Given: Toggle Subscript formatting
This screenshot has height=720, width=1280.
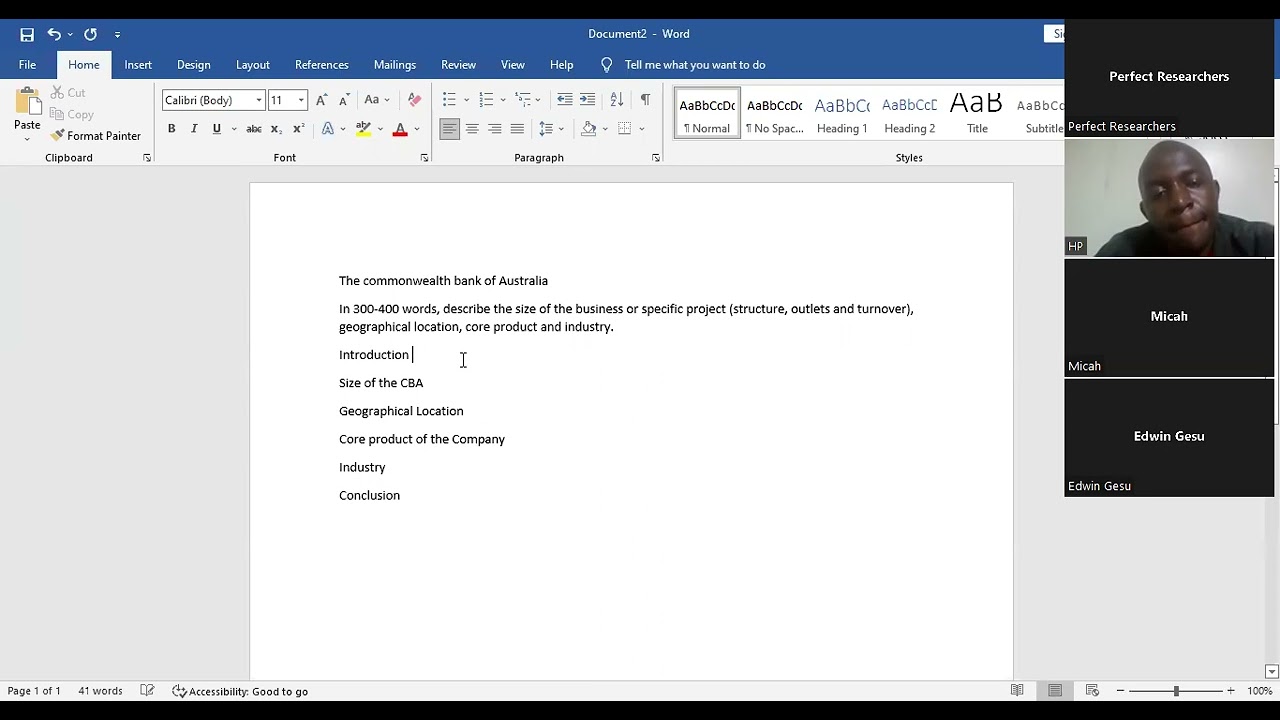Looking at the screenshot, I should coord(276,129).
